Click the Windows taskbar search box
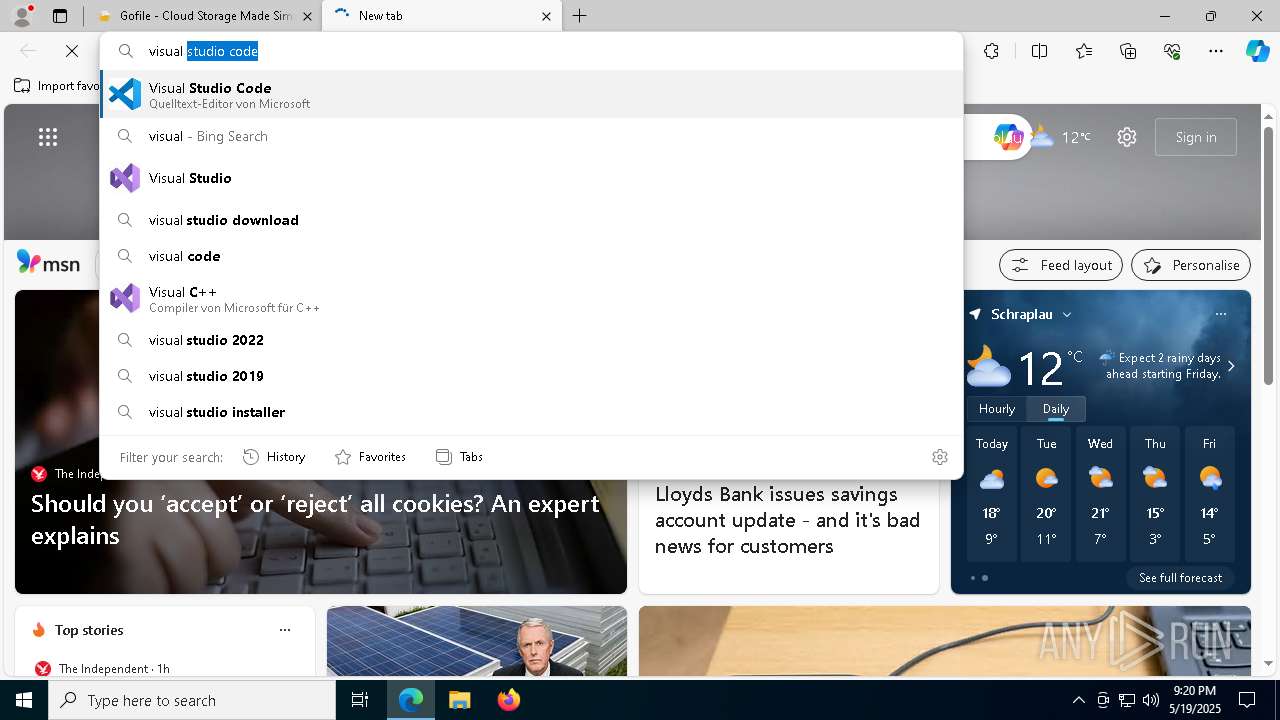1280x720 pixels. click(x=192, y=700)
